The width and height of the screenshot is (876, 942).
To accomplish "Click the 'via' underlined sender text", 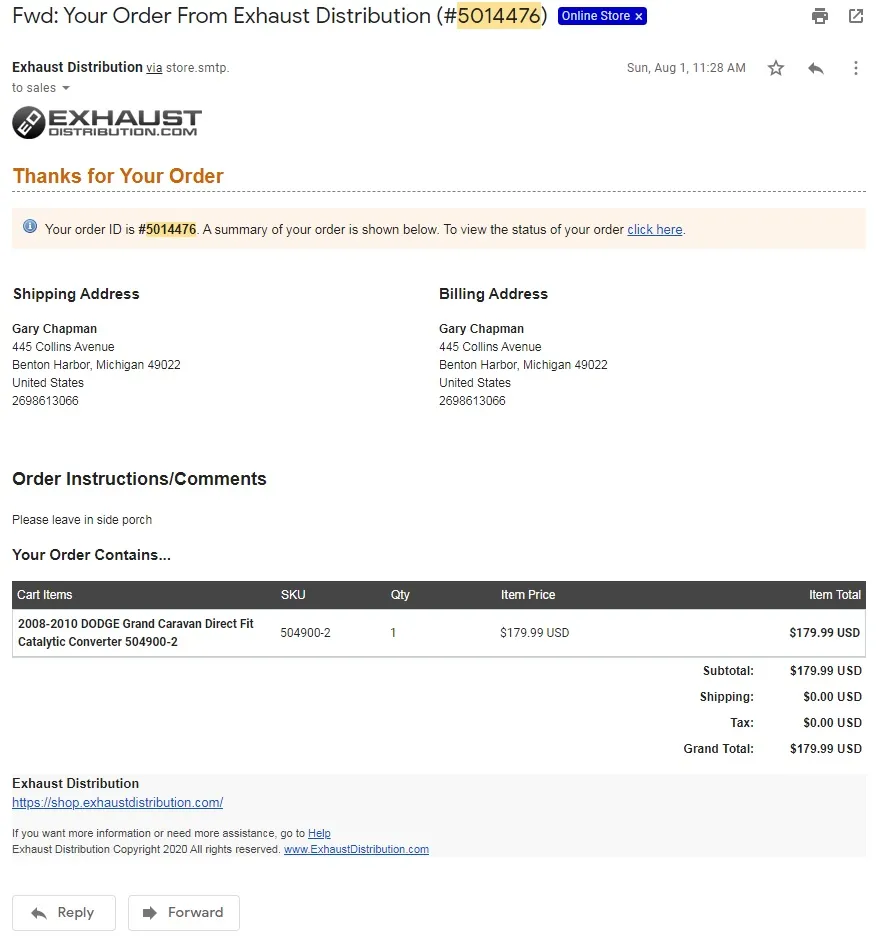I will tap(154, 68).
